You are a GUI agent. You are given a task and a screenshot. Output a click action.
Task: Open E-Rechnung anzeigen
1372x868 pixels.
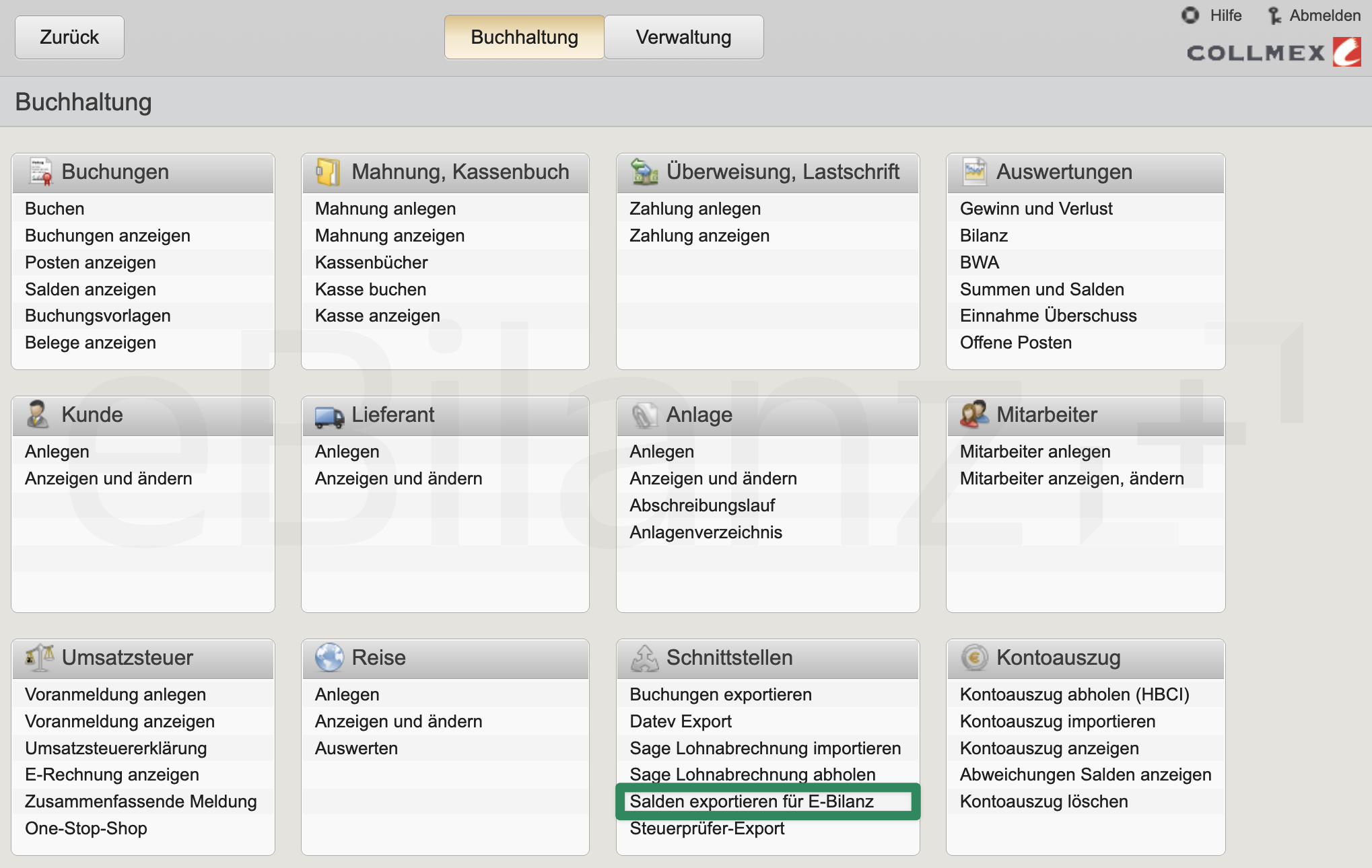112,774
